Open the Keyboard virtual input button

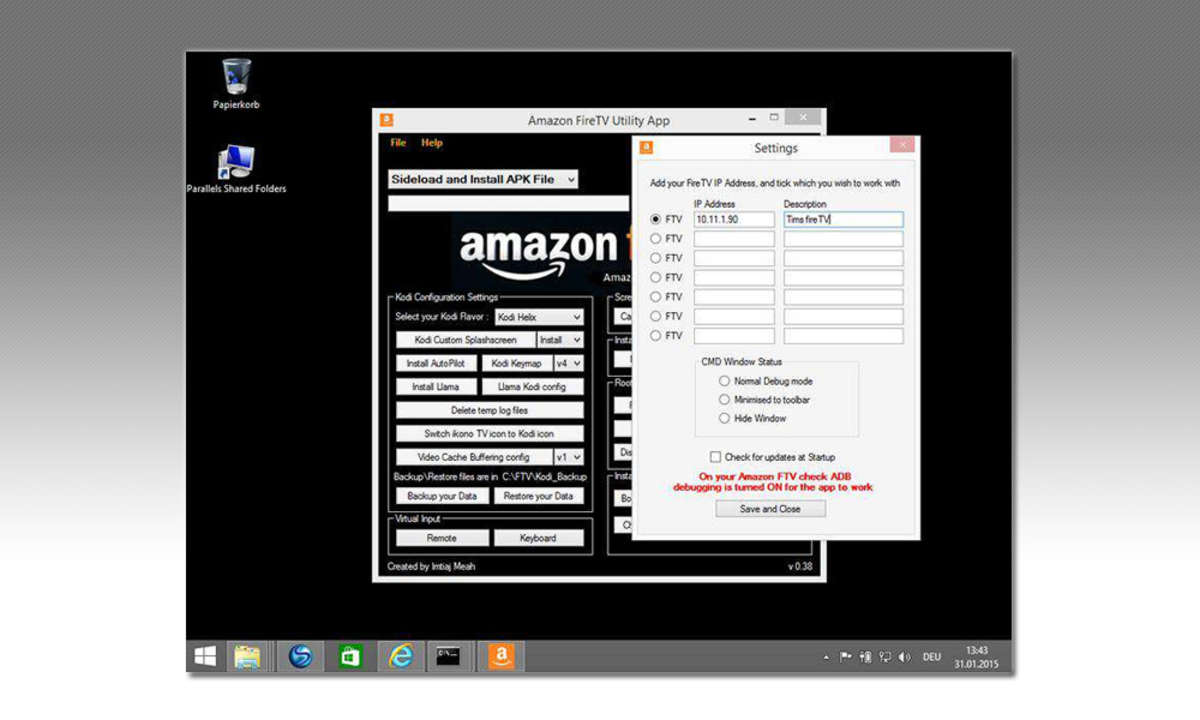[538, 538]
